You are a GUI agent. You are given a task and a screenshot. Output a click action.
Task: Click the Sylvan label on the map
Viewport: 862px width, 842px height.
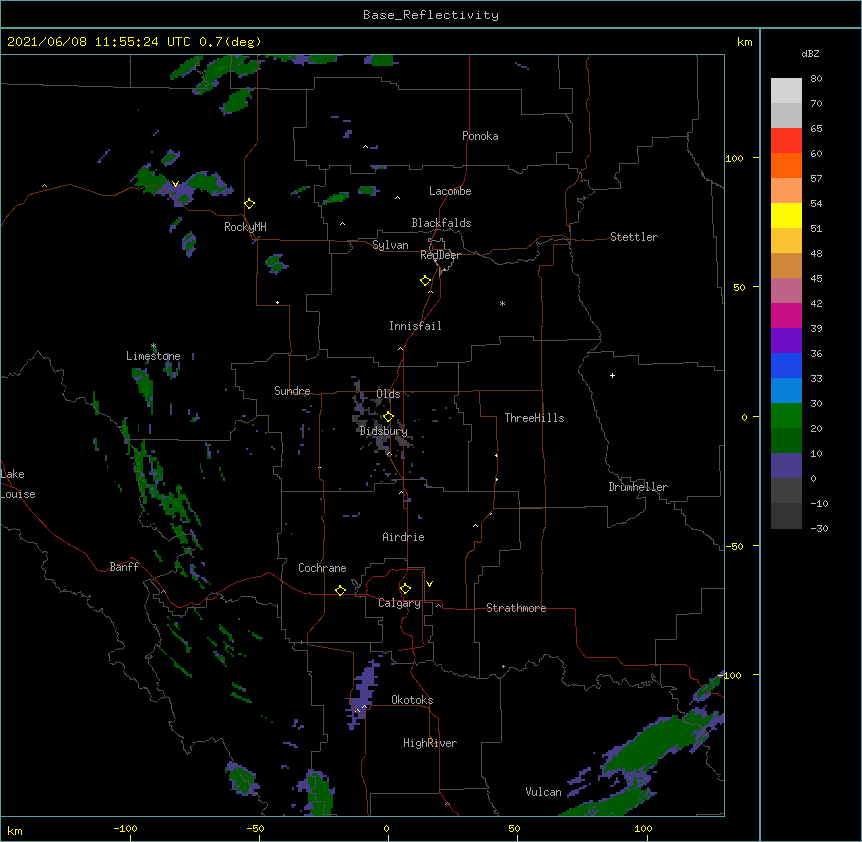[x=390, y=245]
